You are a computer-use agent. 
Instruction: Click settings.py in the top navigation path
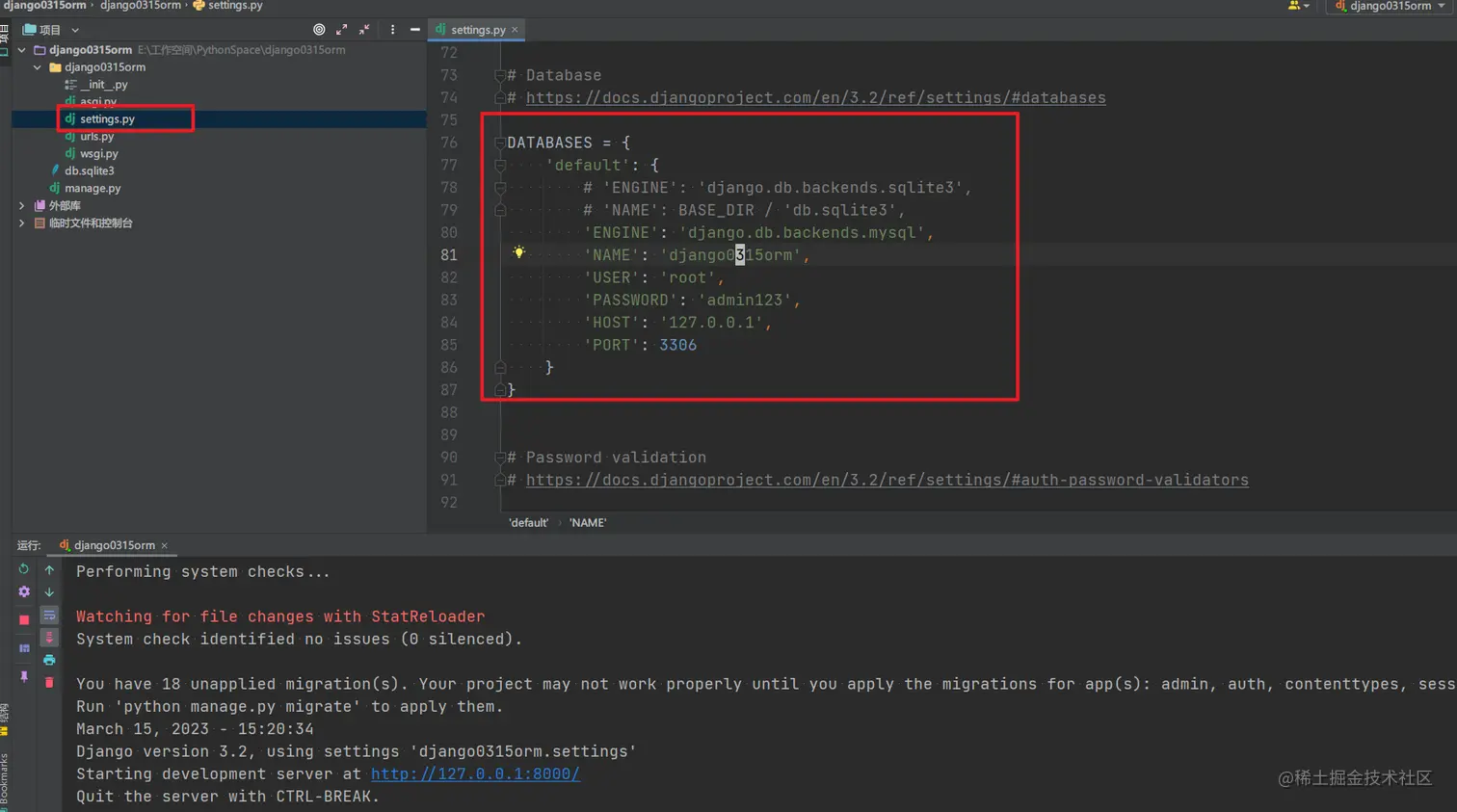[228, 6]
